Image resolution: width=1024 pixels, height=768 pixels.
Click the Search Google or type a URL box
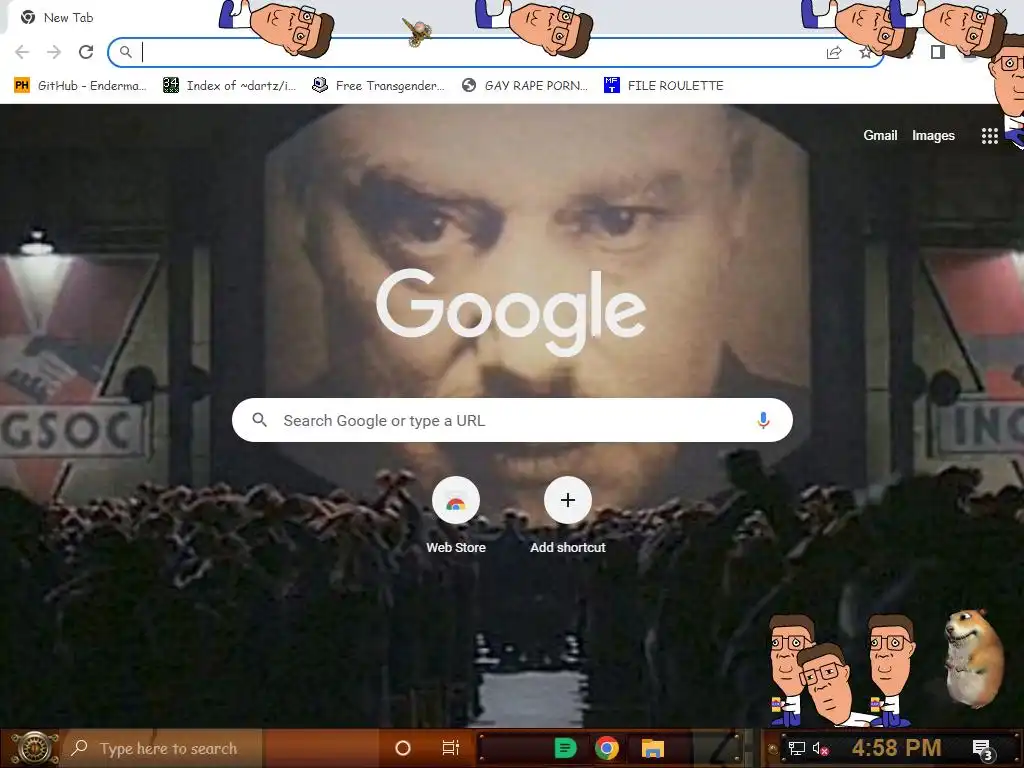point(512,420)
